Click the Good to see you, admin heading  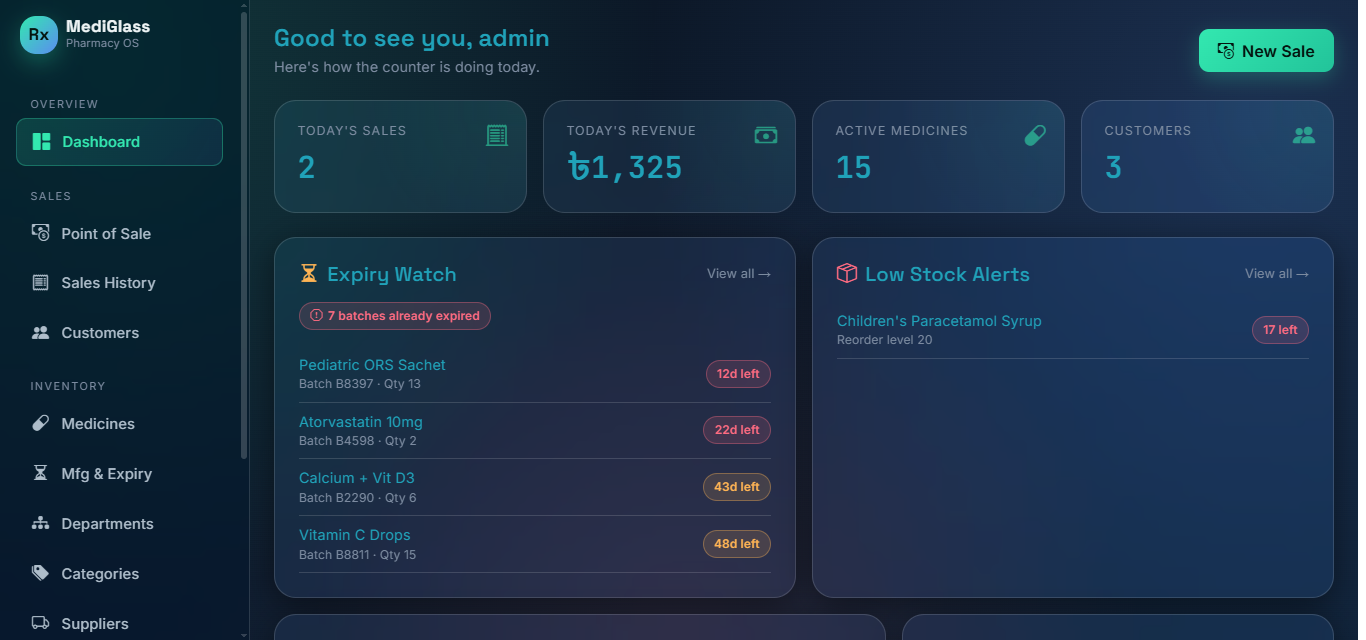coord(412,38)
